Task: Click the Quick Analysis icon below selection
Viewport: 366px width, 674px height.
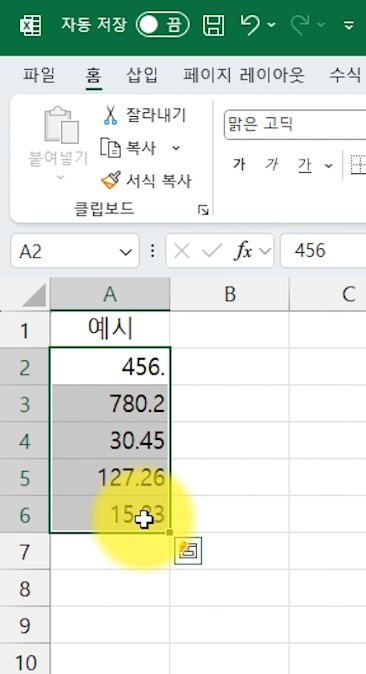Action: (x=188, y=551)
